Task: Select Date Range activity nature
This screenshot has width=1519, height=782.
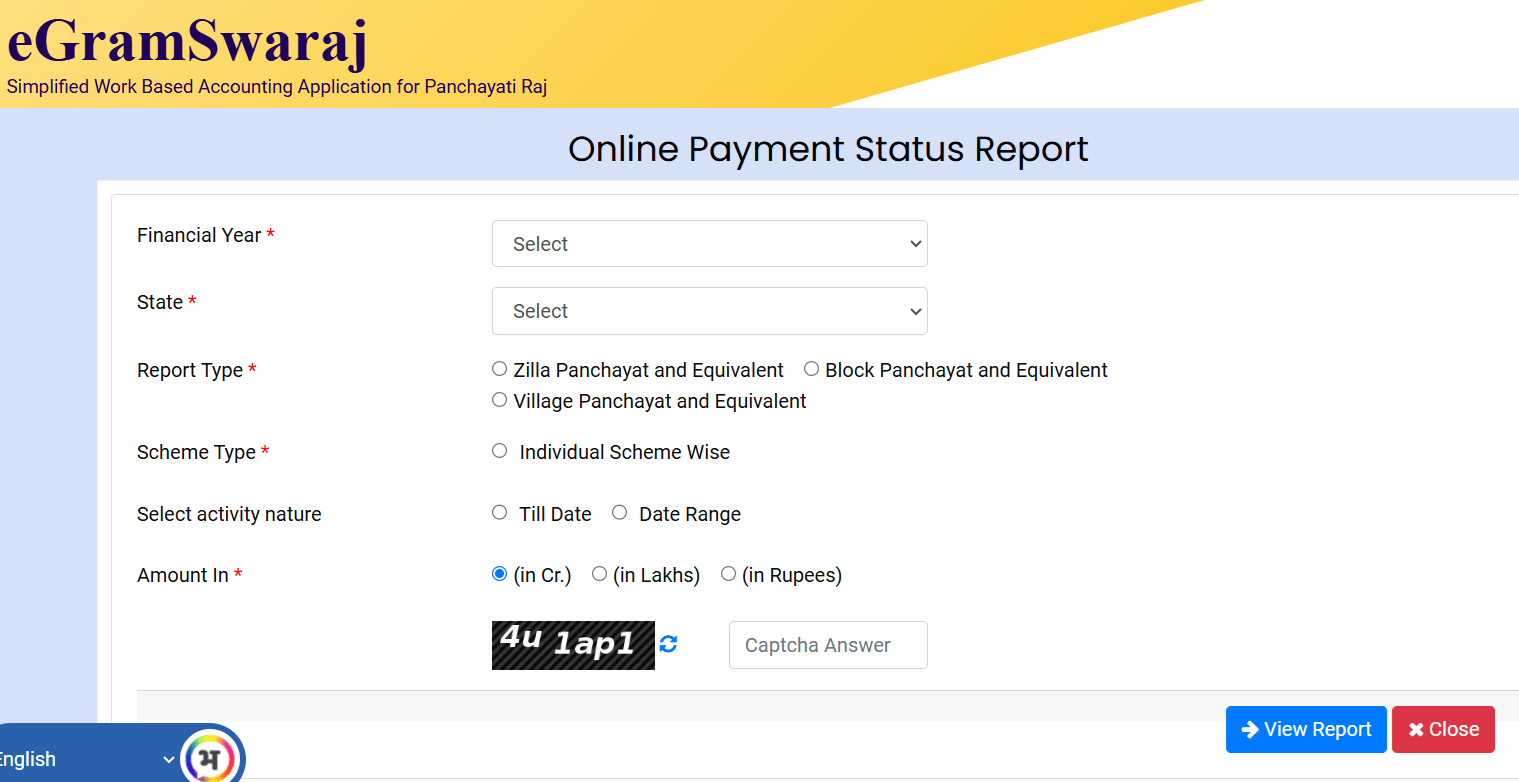Action: pos(620,513)
